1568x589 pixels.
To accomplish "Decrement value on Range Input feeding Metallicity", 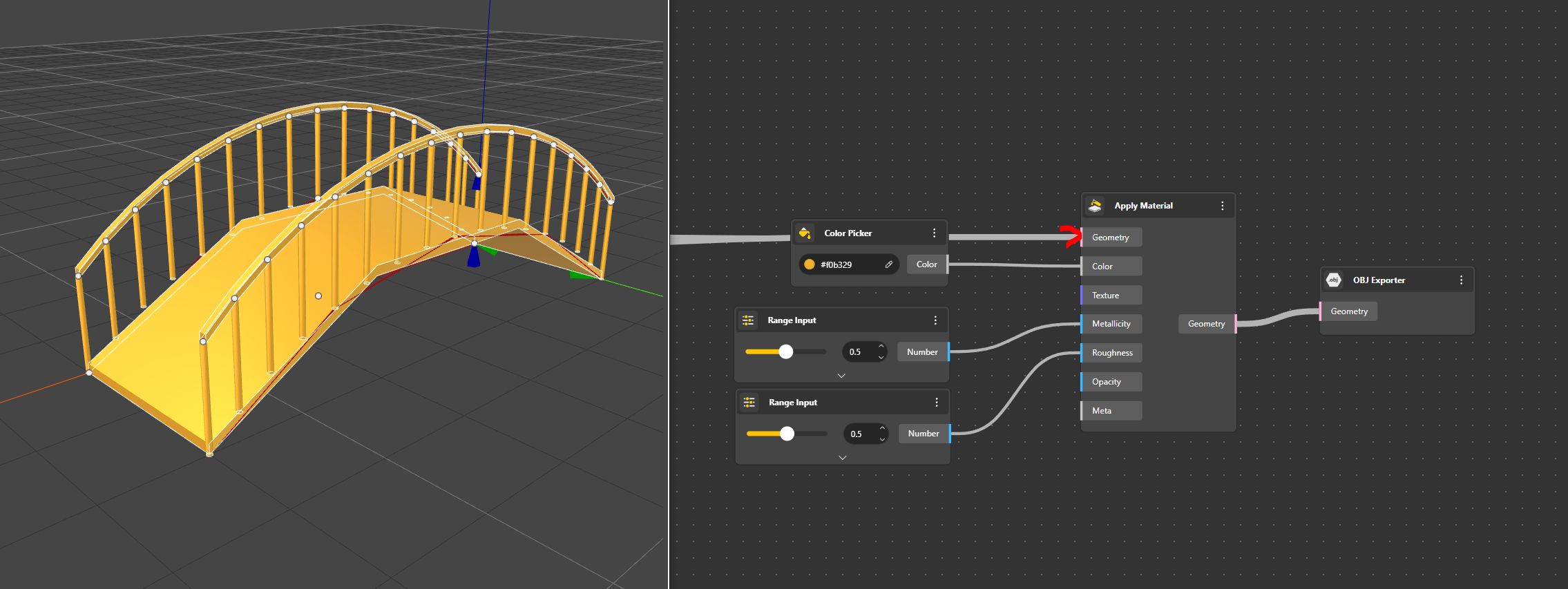I will pos(881,357).
